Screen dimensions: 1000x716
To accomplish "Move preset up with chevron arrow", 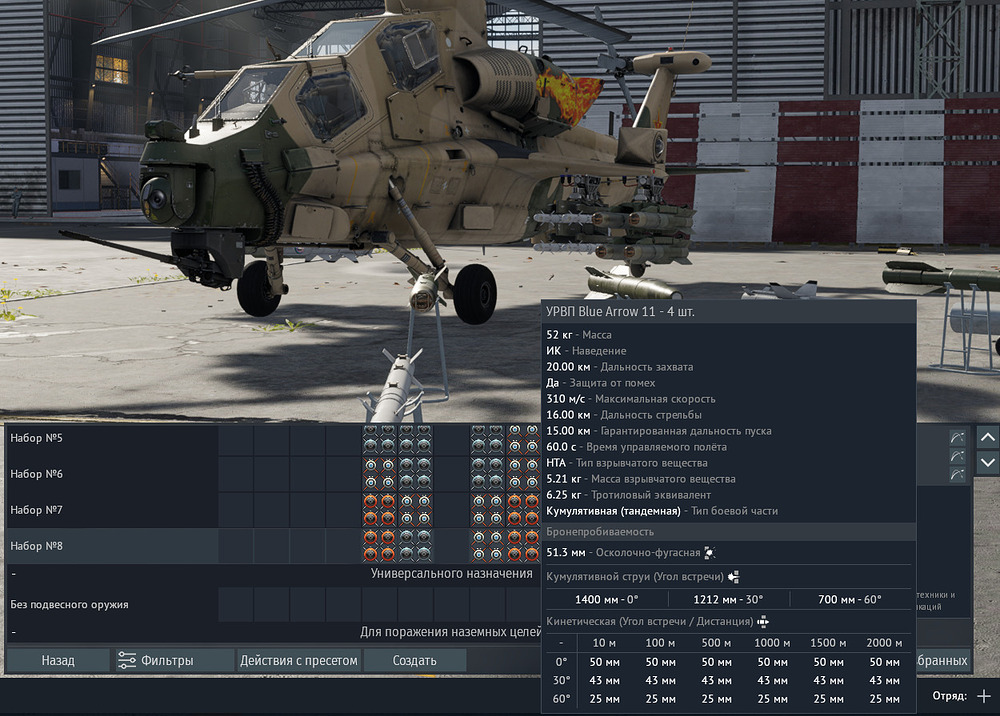I will tap(987, 438).
